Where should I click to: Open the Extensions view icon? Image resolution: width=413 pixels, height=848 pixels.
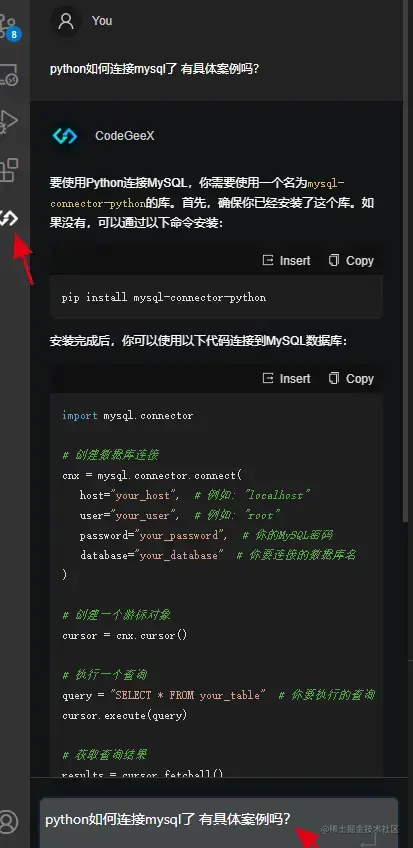coord(9,170)
